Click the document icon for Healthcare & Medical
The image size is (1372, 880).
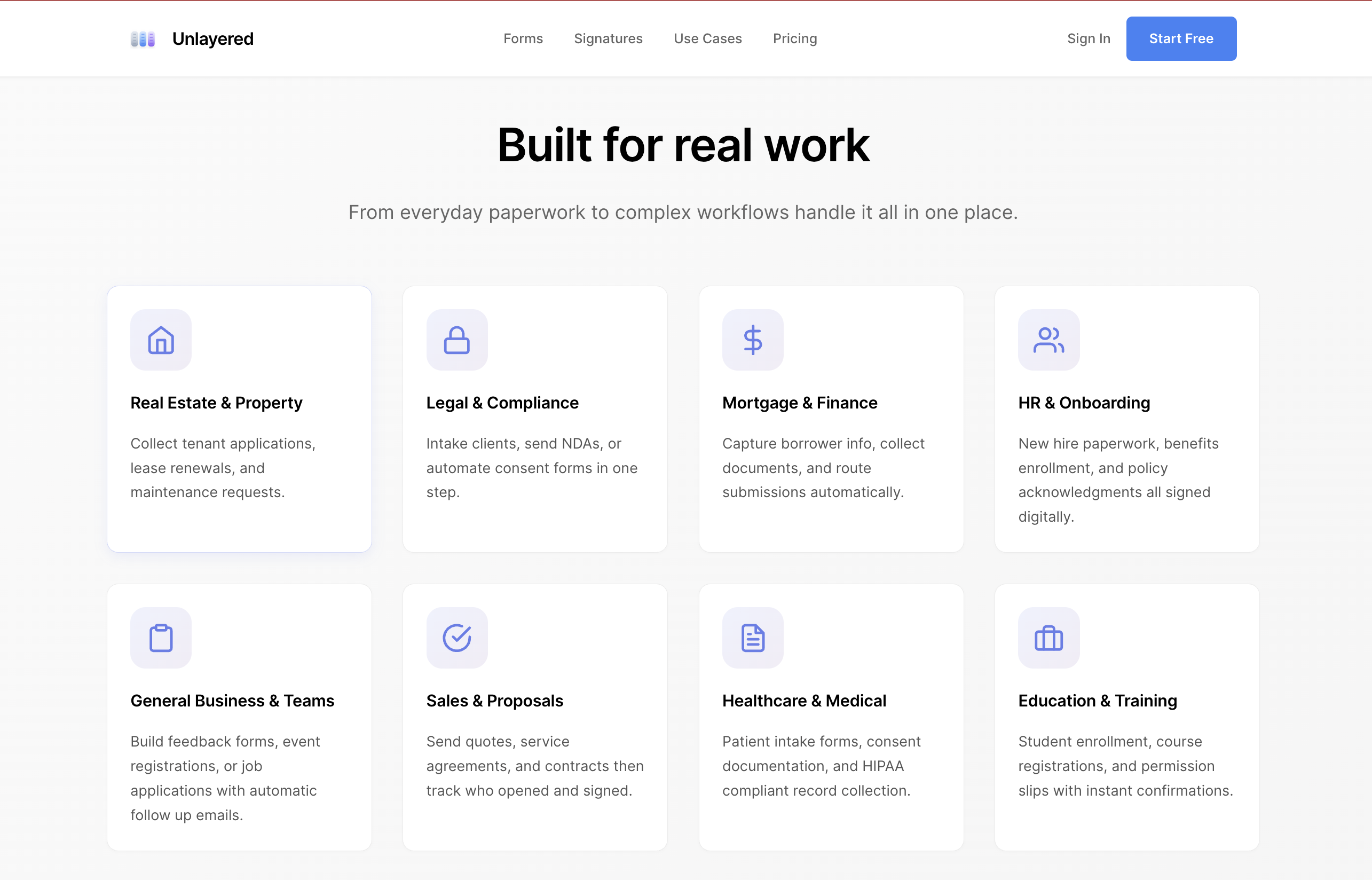752,638
